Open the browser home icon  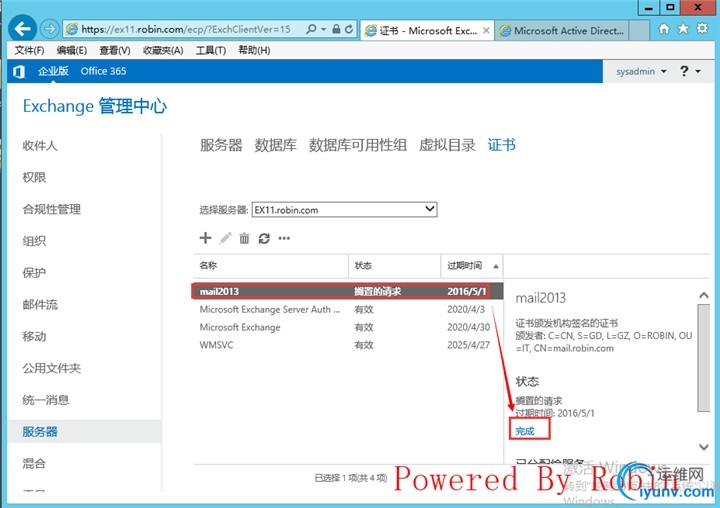tap(664, 29)
